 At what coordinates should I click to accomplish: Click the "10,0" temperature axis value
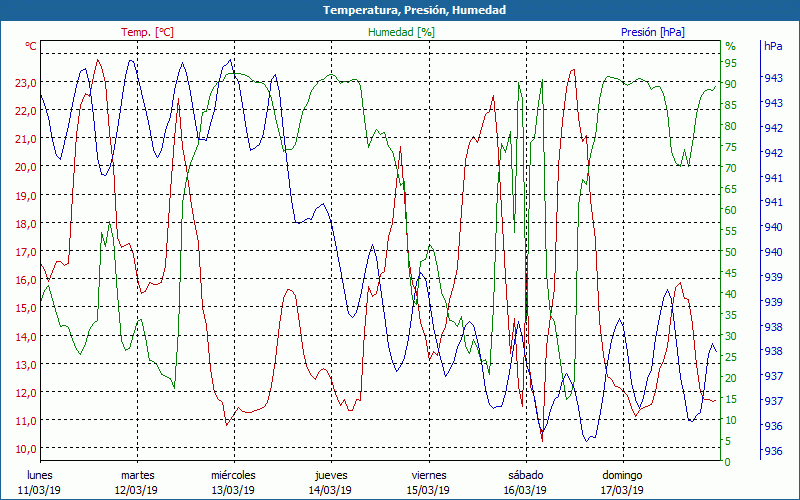[x=27, y=448]
